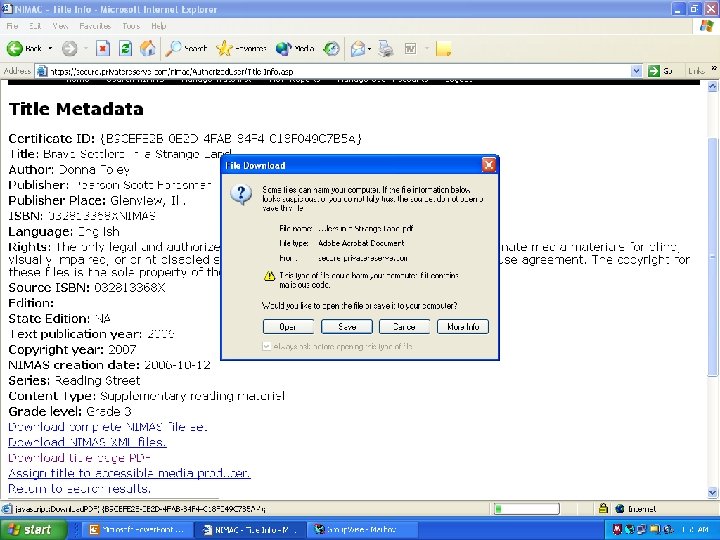Expand the Links toolbar chevron

[714, 68]
